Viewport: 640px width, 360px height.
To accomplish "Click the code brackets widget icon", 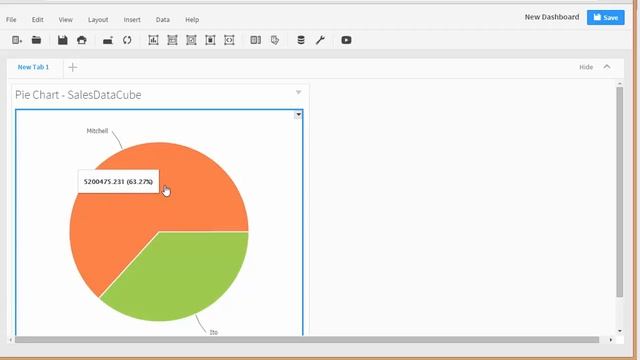I will coord(229,40).
